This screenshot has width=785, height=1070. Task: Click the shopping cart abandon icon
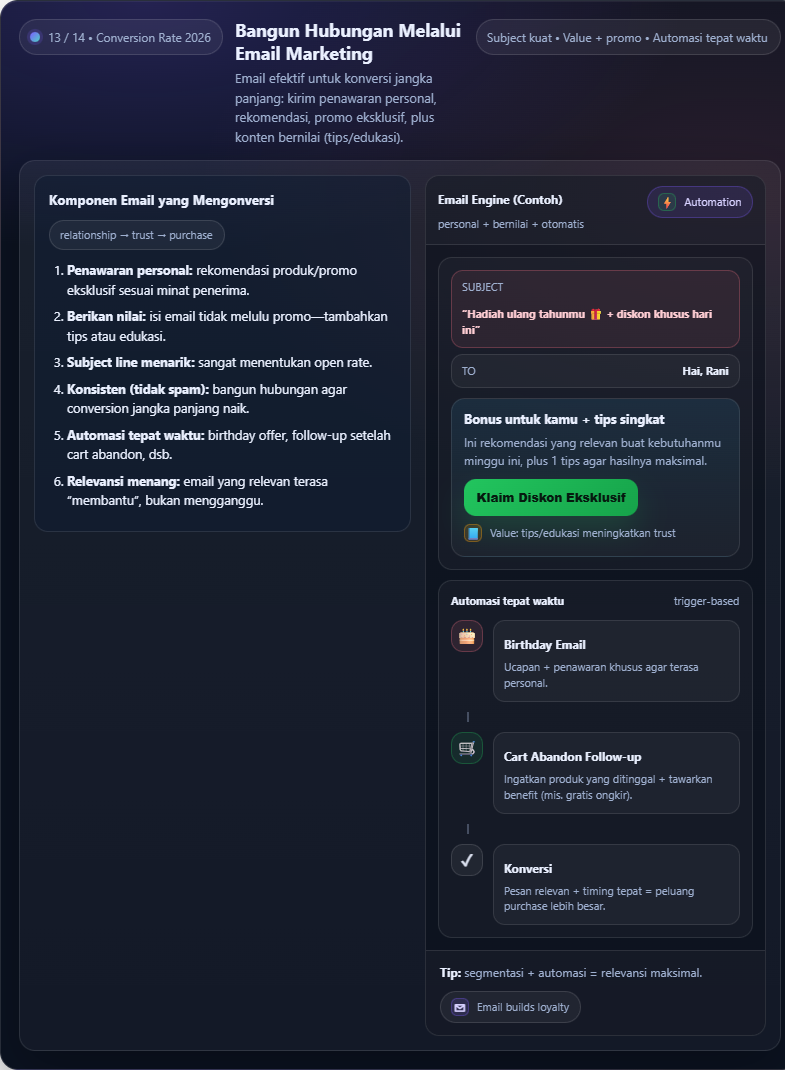click(467, 748)
